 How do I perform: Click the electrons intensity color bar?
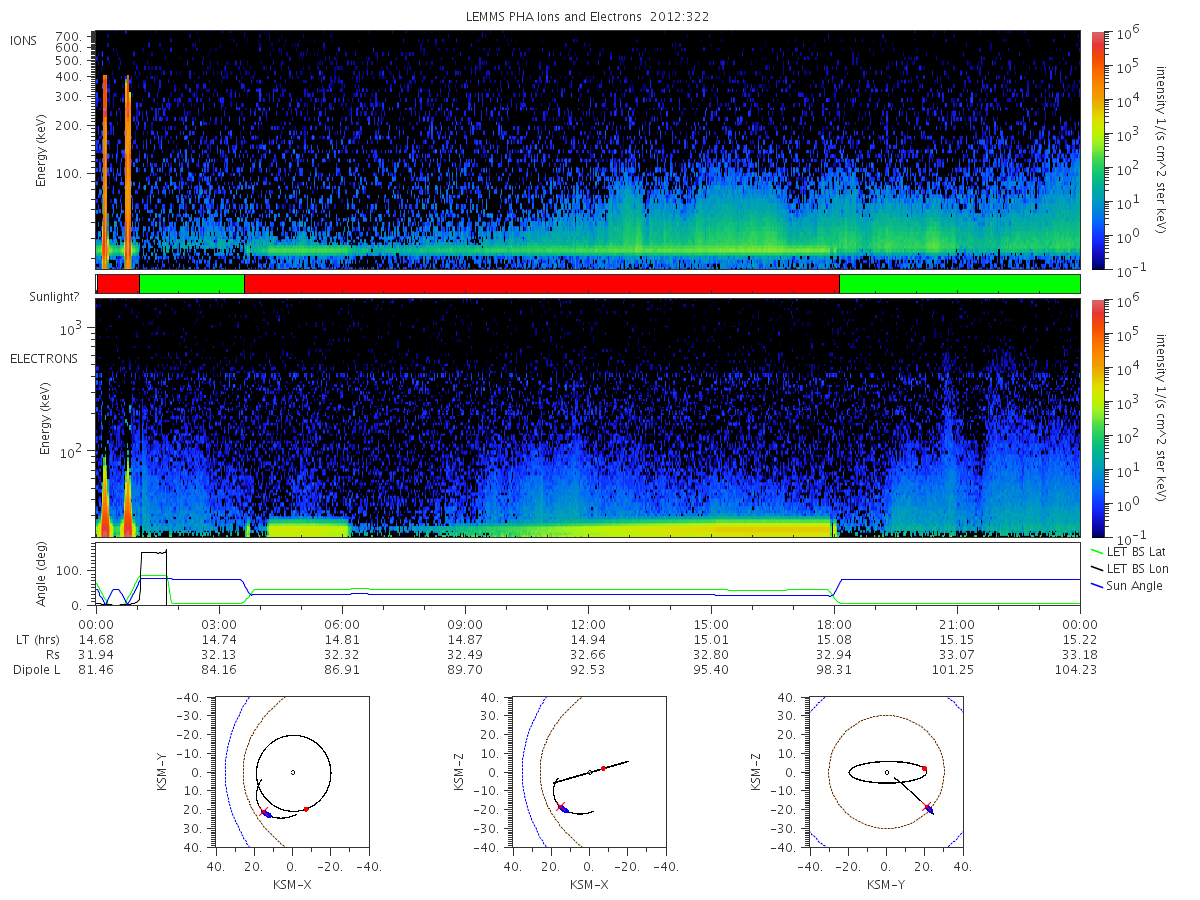[x=1097, y=416]
